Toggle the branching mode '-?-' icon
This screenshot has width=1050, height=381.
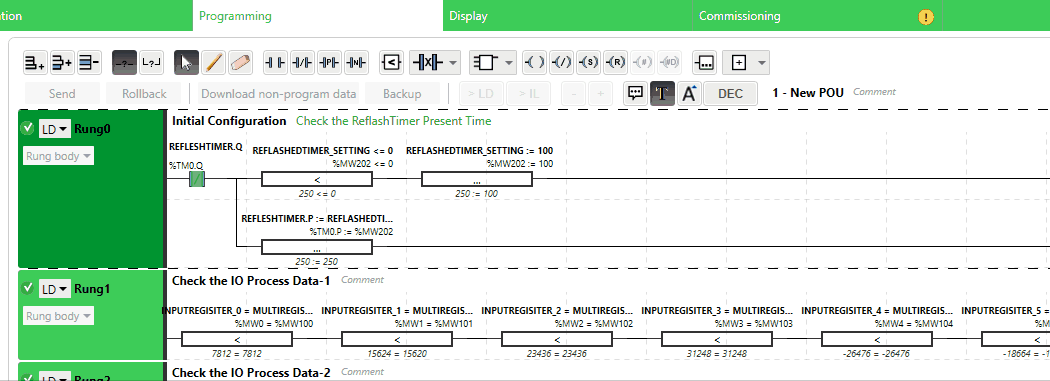click(x=125, y=63)
